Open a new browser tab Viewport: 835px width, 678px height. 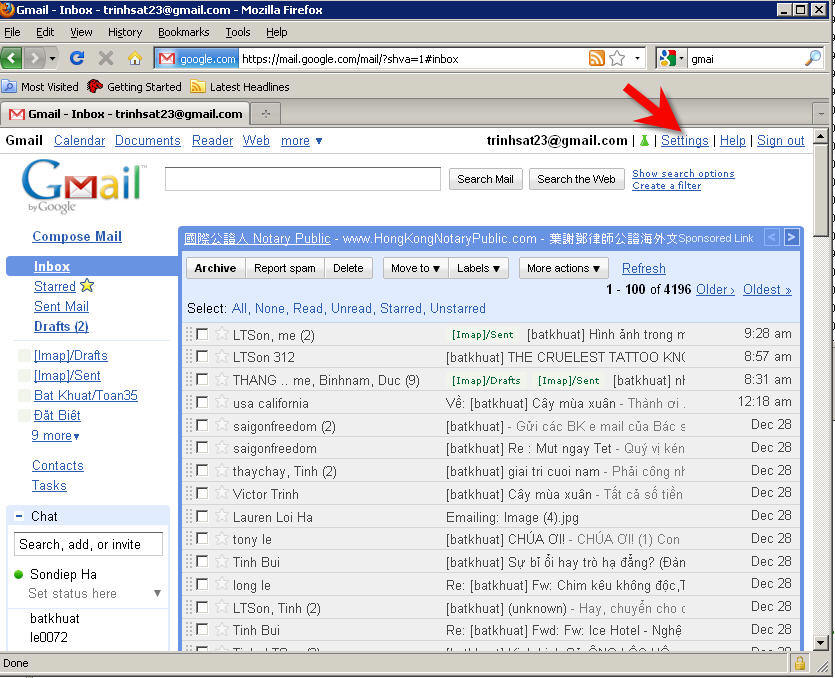click(266, 113)
